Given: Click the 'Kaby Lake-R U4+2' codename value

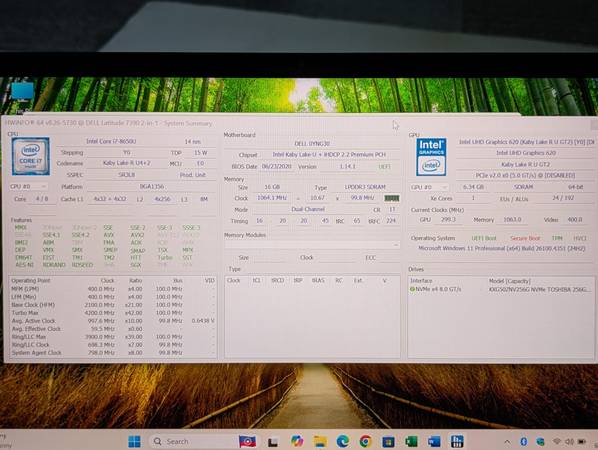Looking at the screenshot, I should tap(127, 163).
